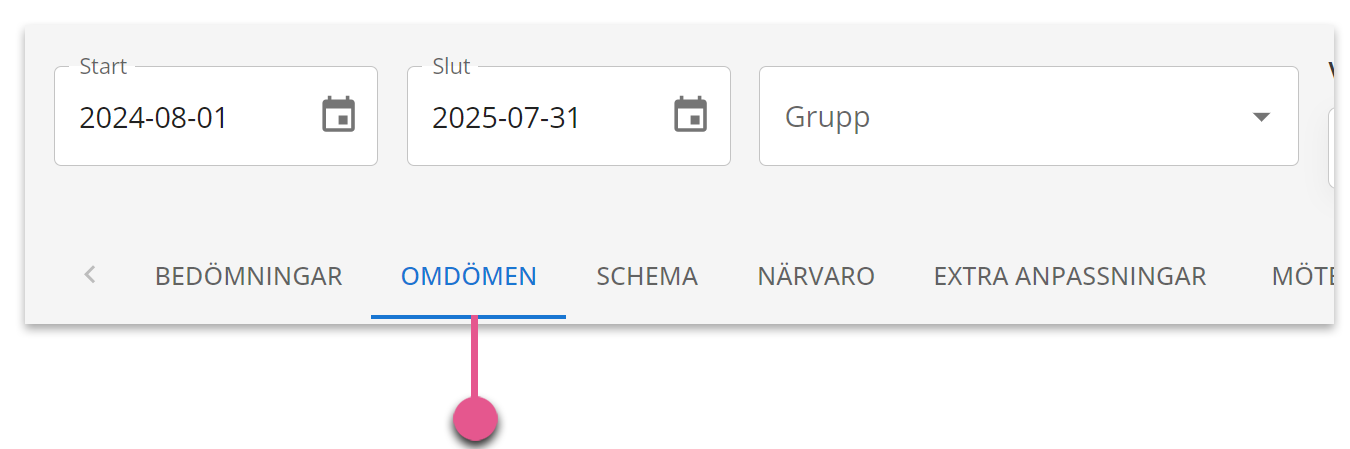Click the cut-off field right of Grupp
Screen dimensions: 1350x449
(x=1331, y=147)
